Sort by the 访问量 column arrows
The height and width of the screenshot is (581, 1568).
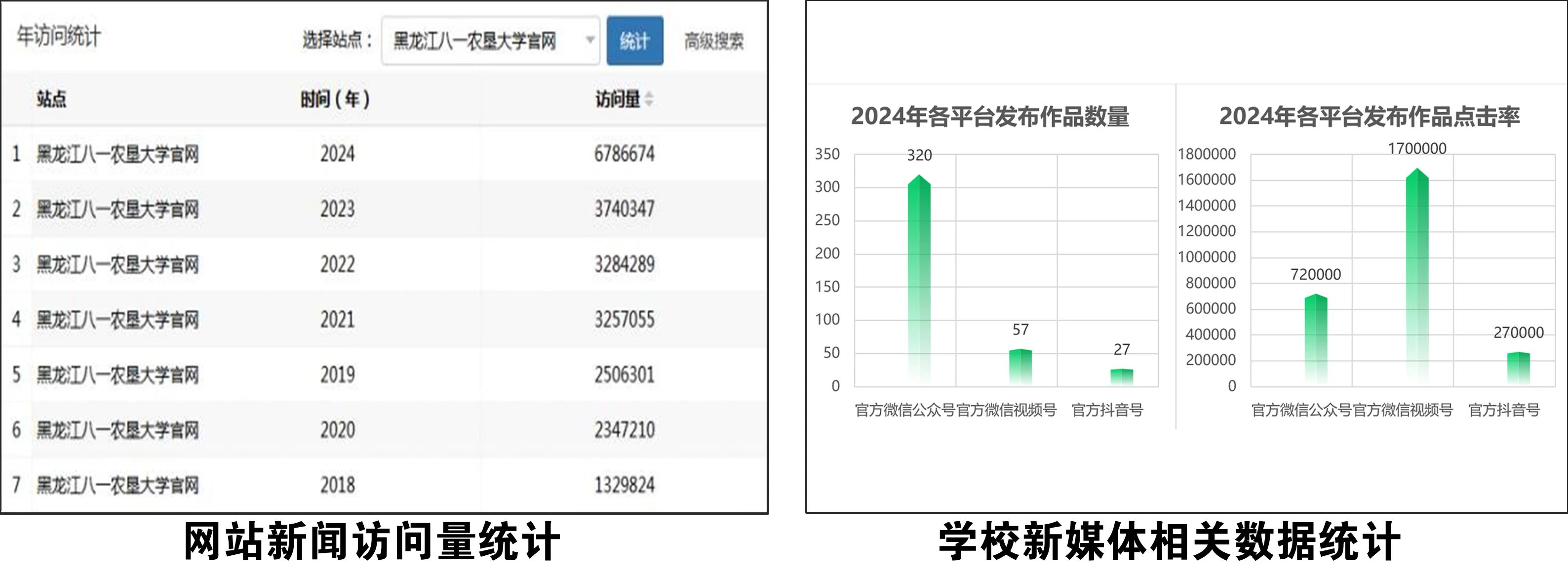coord(649,99)
